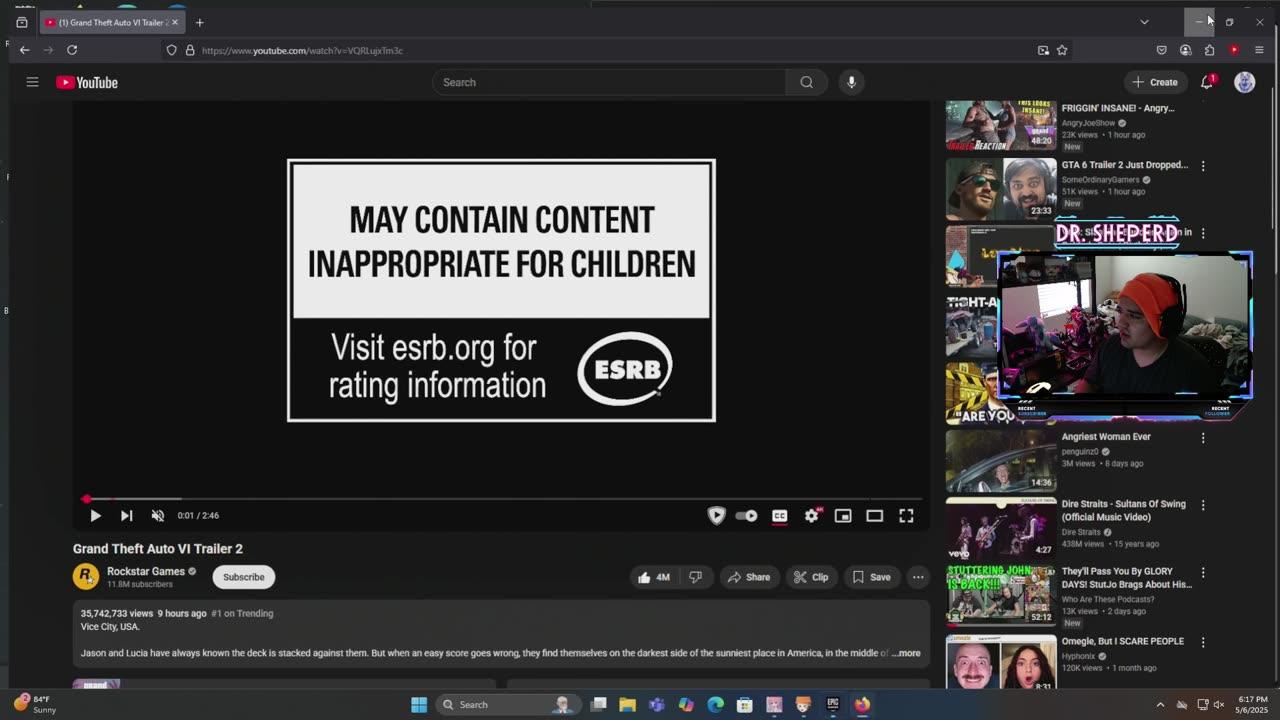Click the YouTube Create button

pyautogui.click(x=1155, y=82)
